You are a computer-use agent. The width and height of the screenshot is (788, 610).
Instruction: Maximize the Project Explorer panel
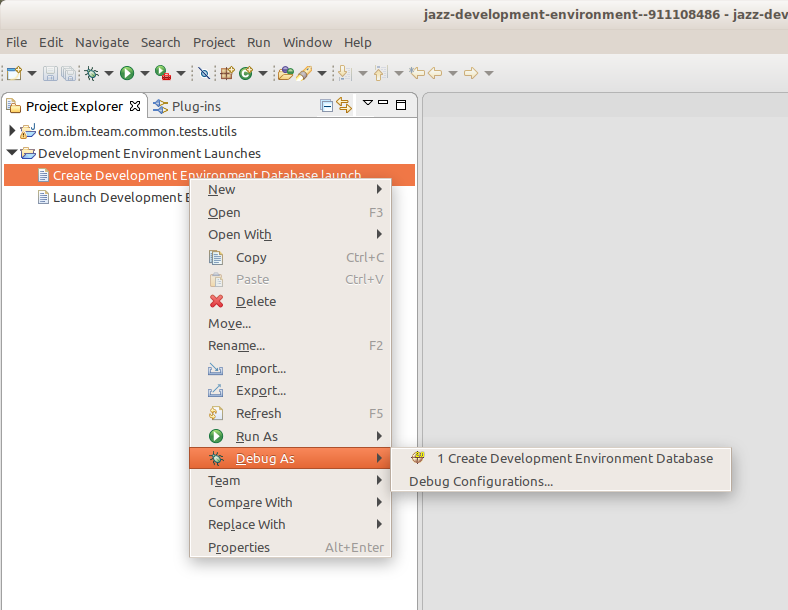(x=401, y=105)
